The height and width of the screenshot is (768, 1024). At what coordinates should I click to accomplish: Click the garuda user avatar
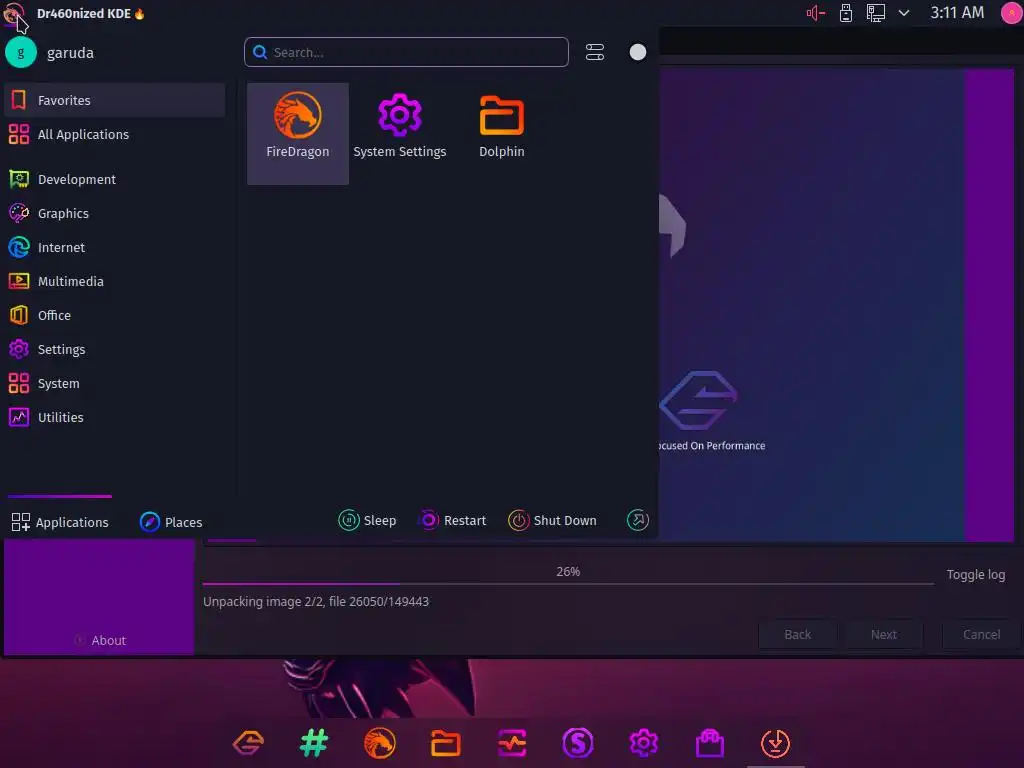coord(21,52)
